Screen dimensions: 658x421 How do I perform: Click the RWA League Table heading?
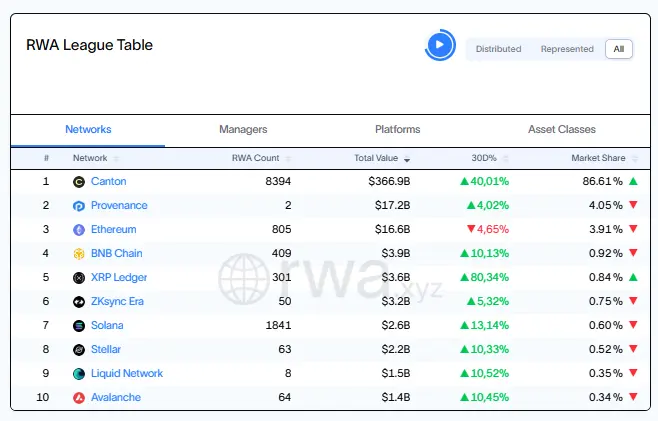coord(89,45)
